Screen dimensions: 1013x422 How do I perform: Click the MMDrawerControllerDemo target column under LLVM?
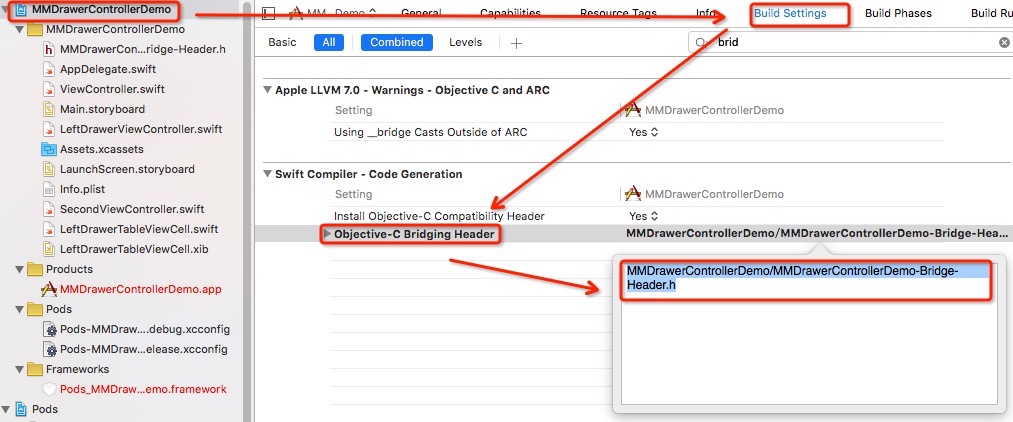705,110
